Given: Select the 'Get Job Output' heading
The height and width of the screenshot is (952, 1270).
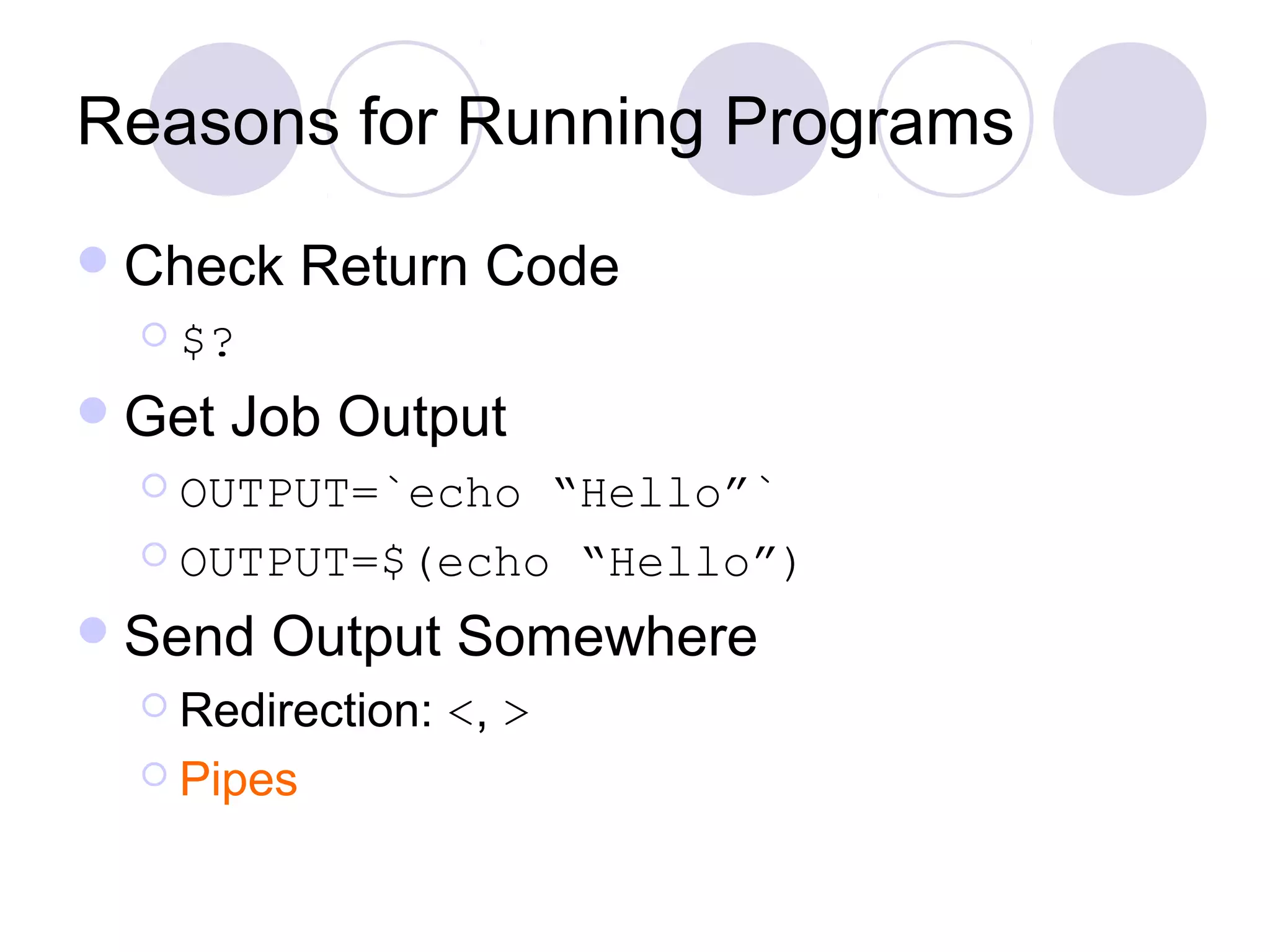Looking at the screenshot, I should [315, 417].
